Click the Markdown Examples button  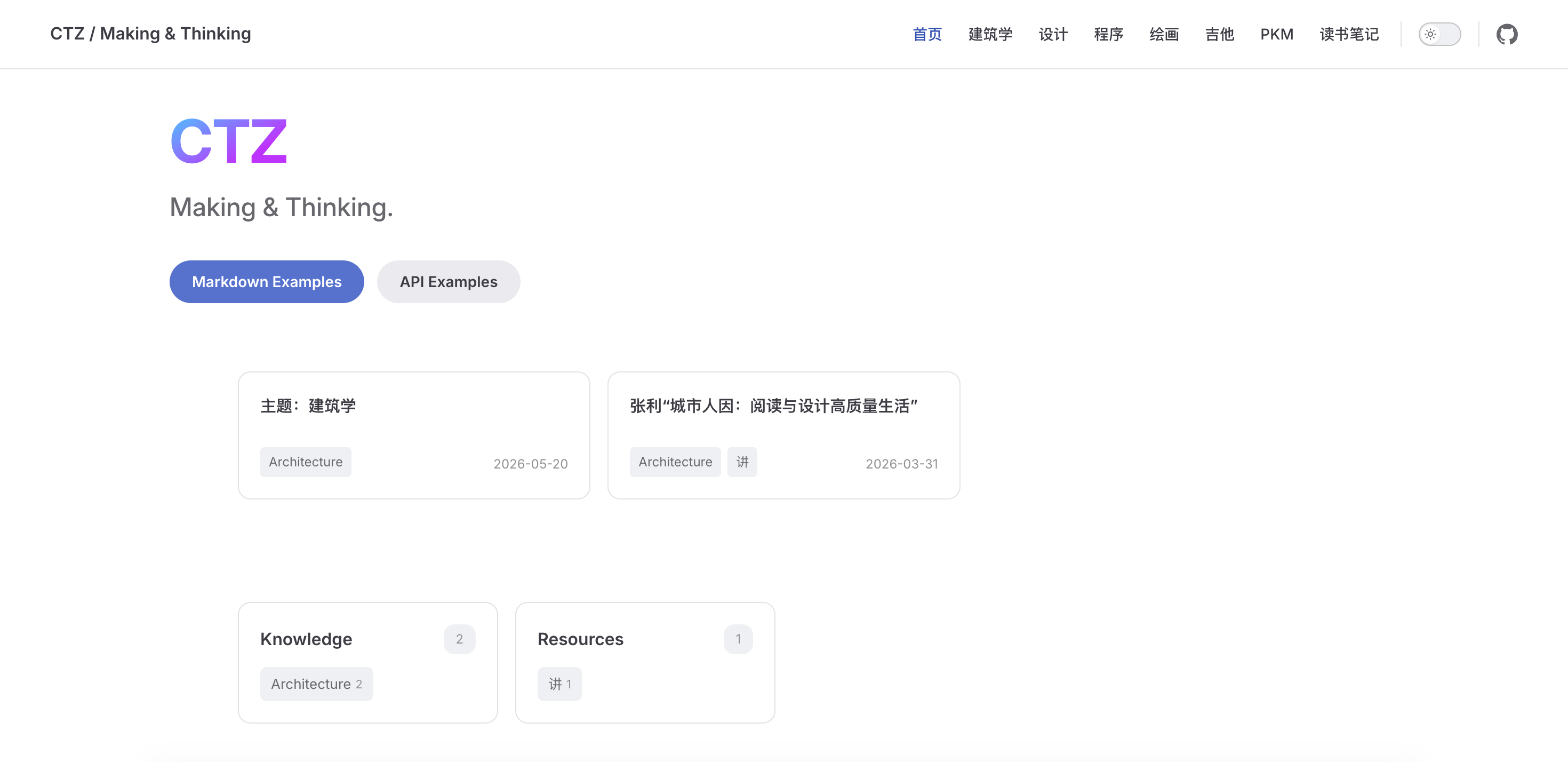267,281
